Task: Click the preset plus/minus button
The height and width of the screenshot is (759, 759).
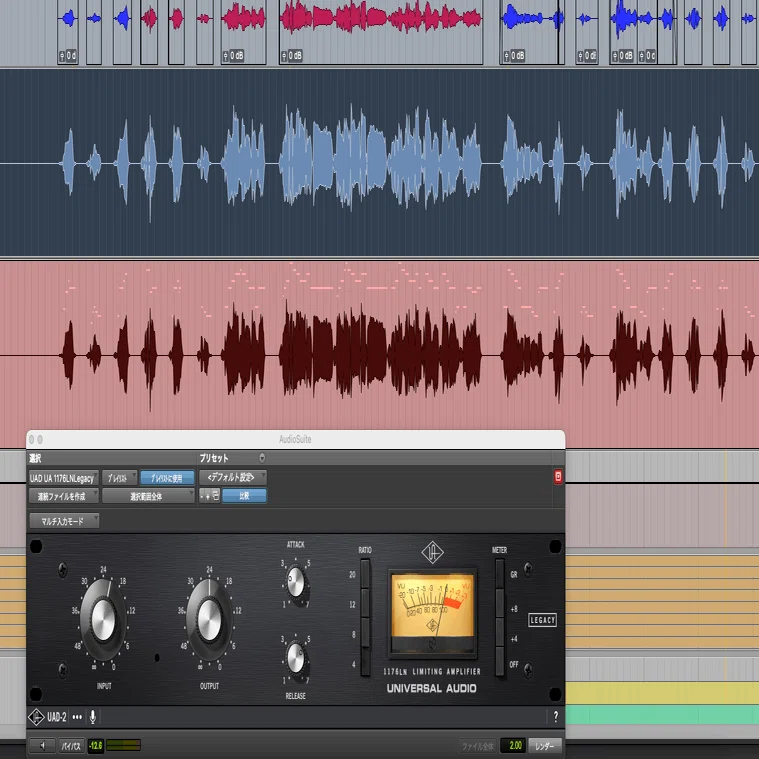Action: tap(205, 496)
